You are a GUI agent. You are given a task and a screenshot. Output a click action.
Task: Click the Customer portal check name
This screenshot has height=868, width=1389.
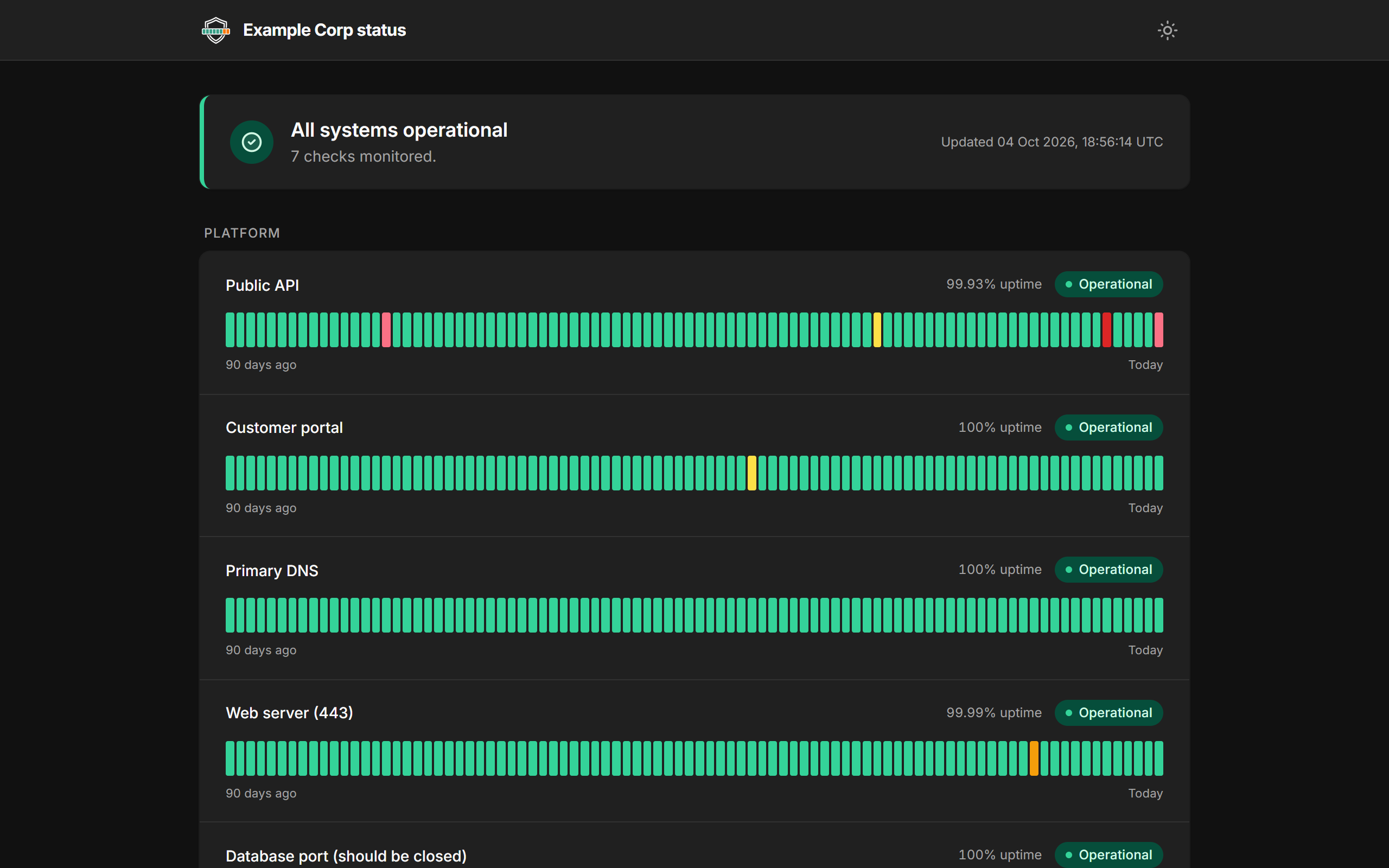[284, 427]
